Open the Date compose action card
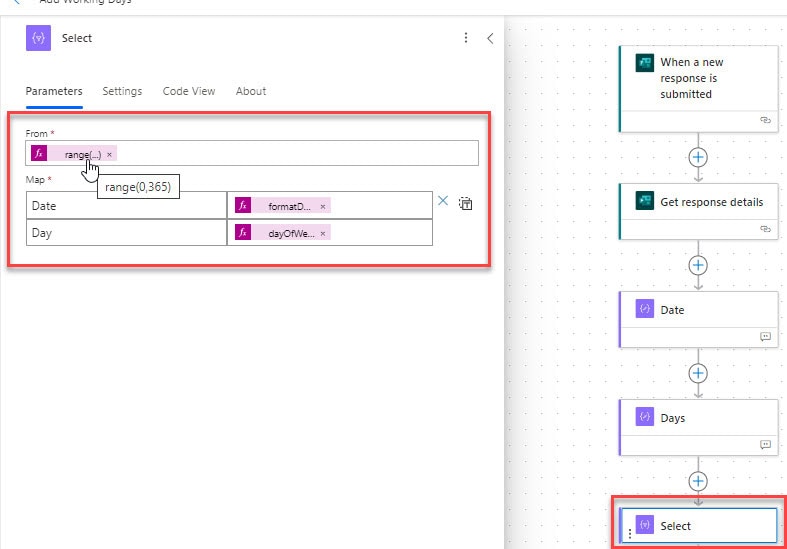This screenshot has width=787, height=549. (699, 319)
